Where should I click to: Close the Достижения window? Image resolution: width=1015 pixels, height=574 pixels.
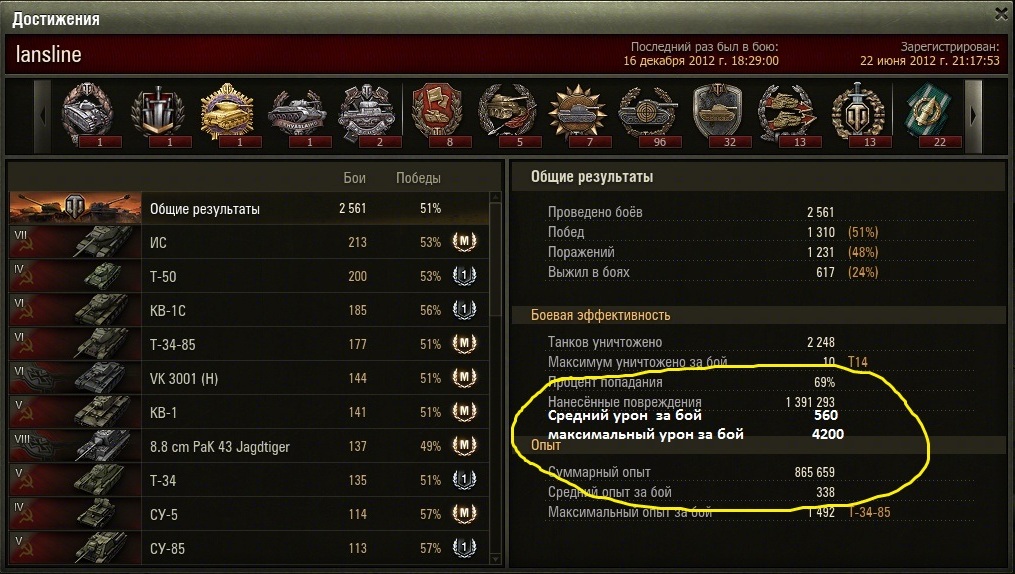click(x=1001, y=14)
